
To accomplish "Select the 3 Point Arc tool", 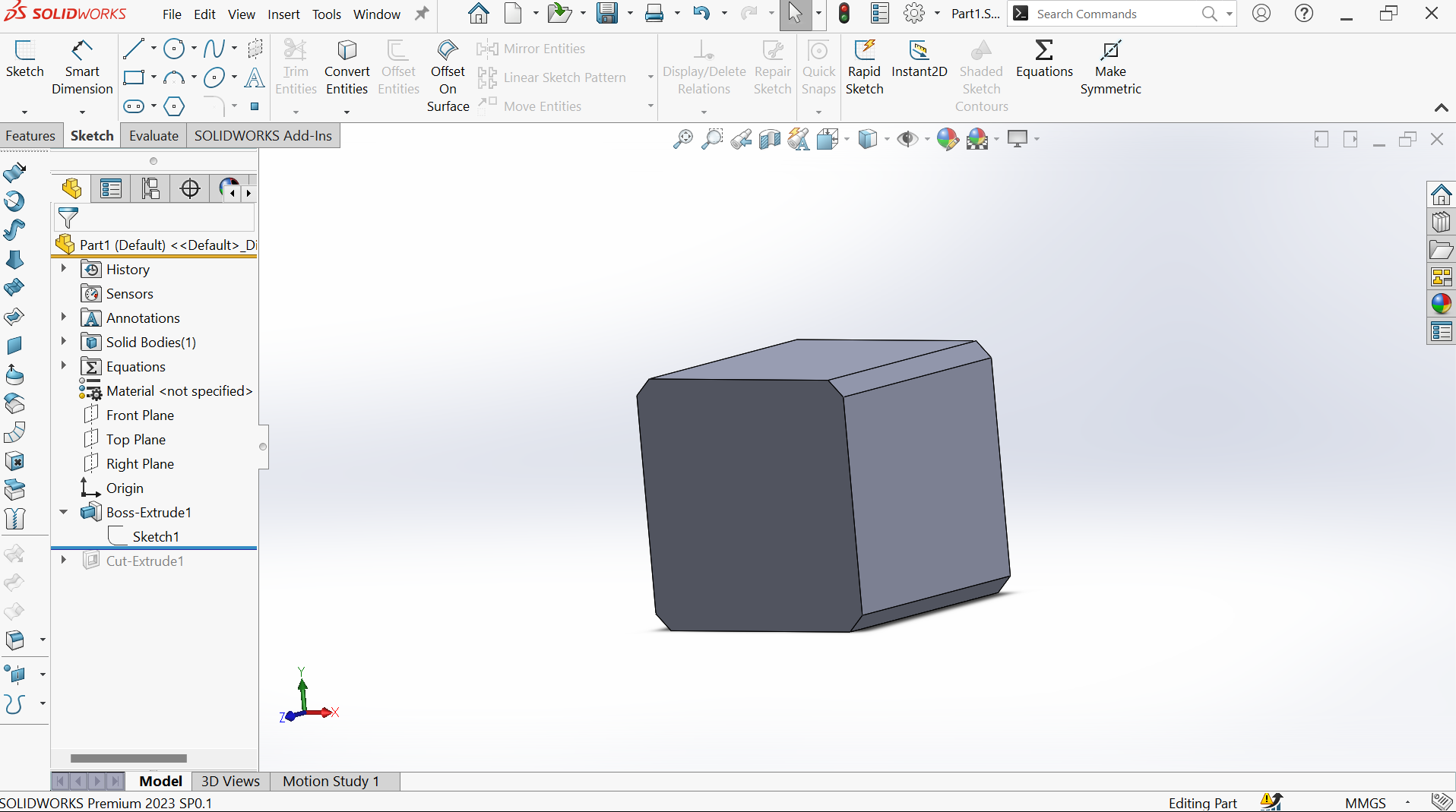I will point(174,77).
